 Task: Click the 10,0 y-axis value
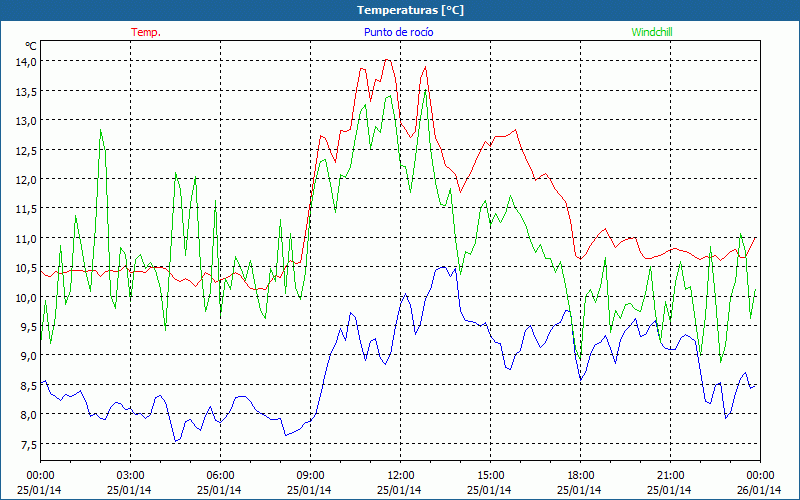pos(27,297)
